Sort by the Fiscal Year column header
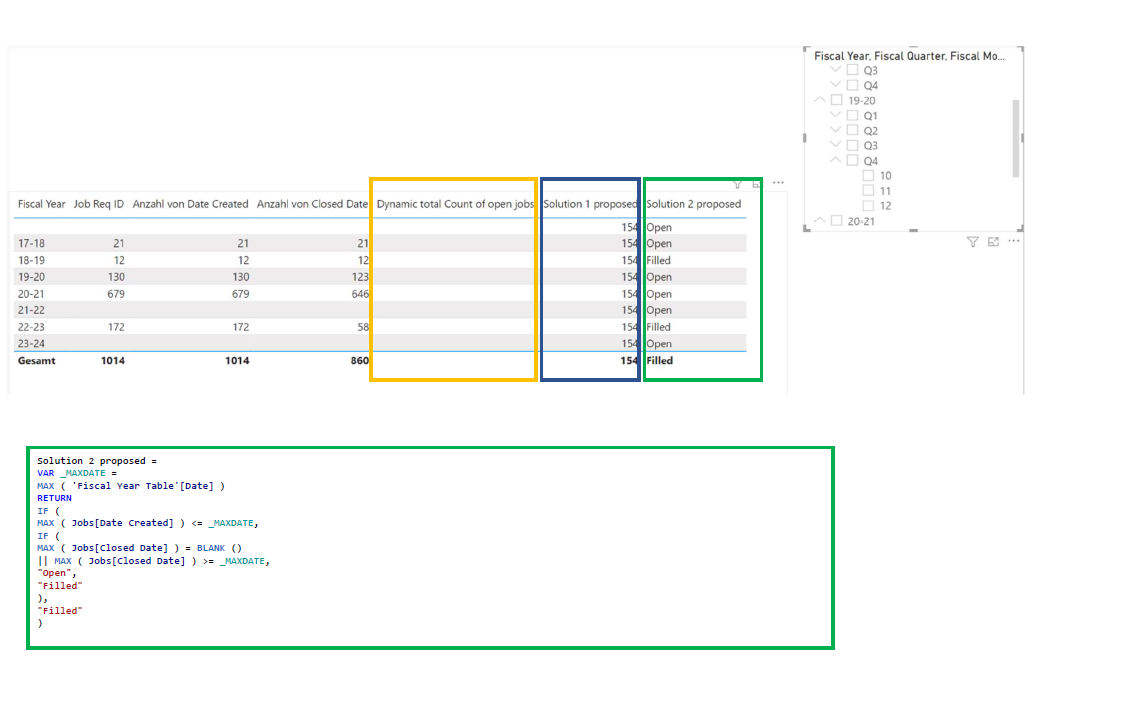1125x701 pixels. tap(42, 204)
